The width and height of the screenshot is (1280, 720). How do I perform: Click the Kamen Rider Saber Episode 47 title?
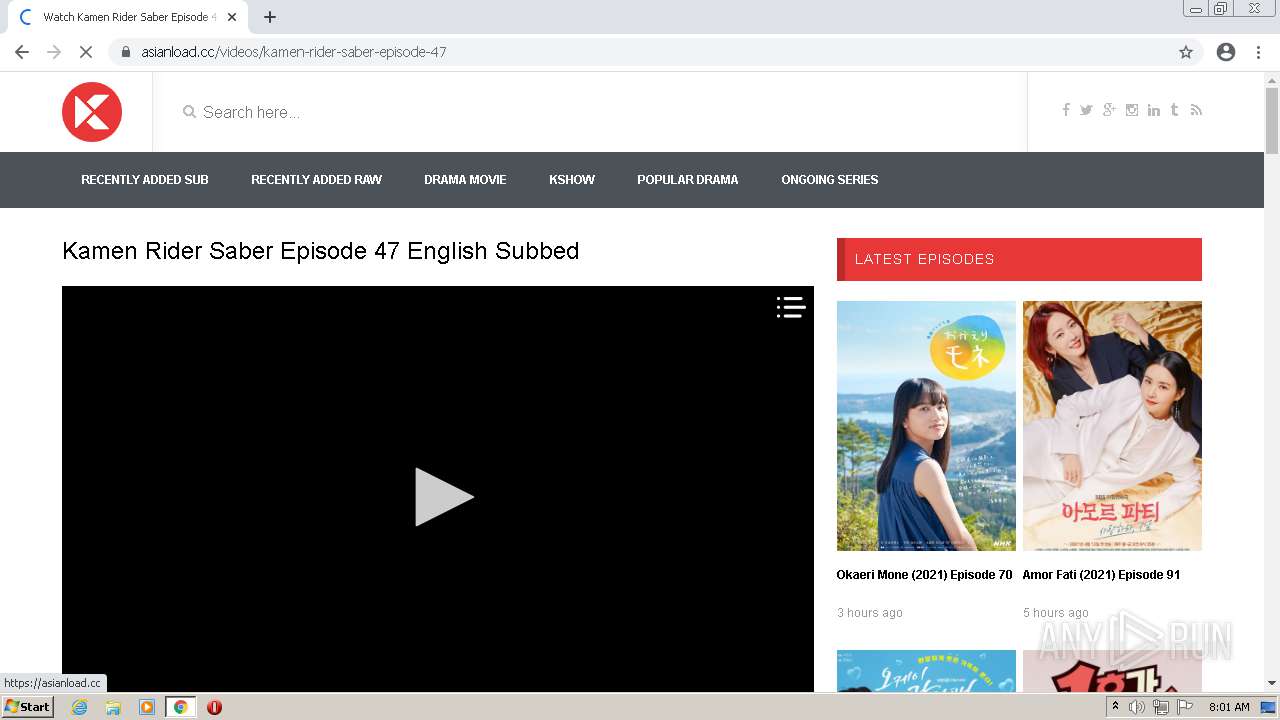321,251
